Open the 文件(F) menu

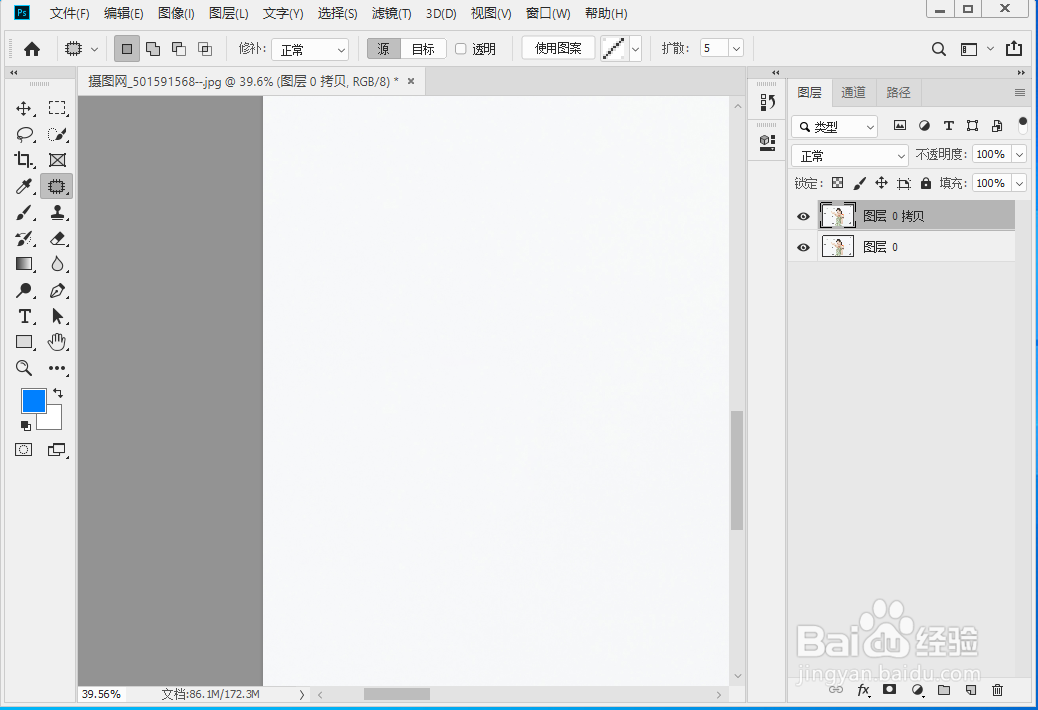(70, 13)
